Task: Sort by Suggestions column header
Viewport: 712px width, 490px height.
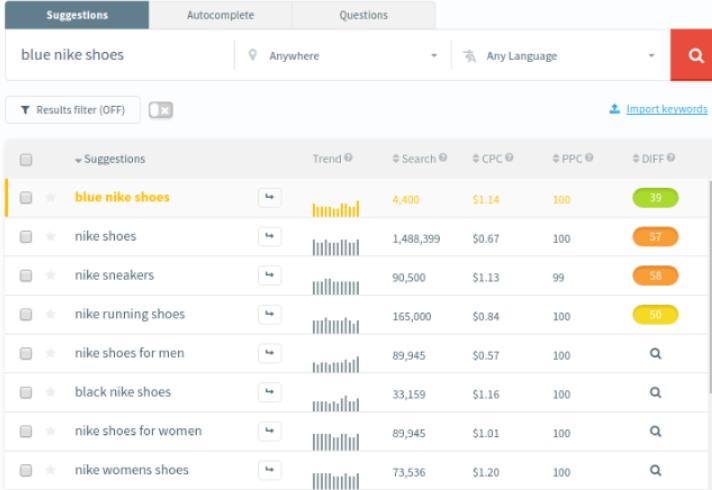Action: [x=110, y=159]
